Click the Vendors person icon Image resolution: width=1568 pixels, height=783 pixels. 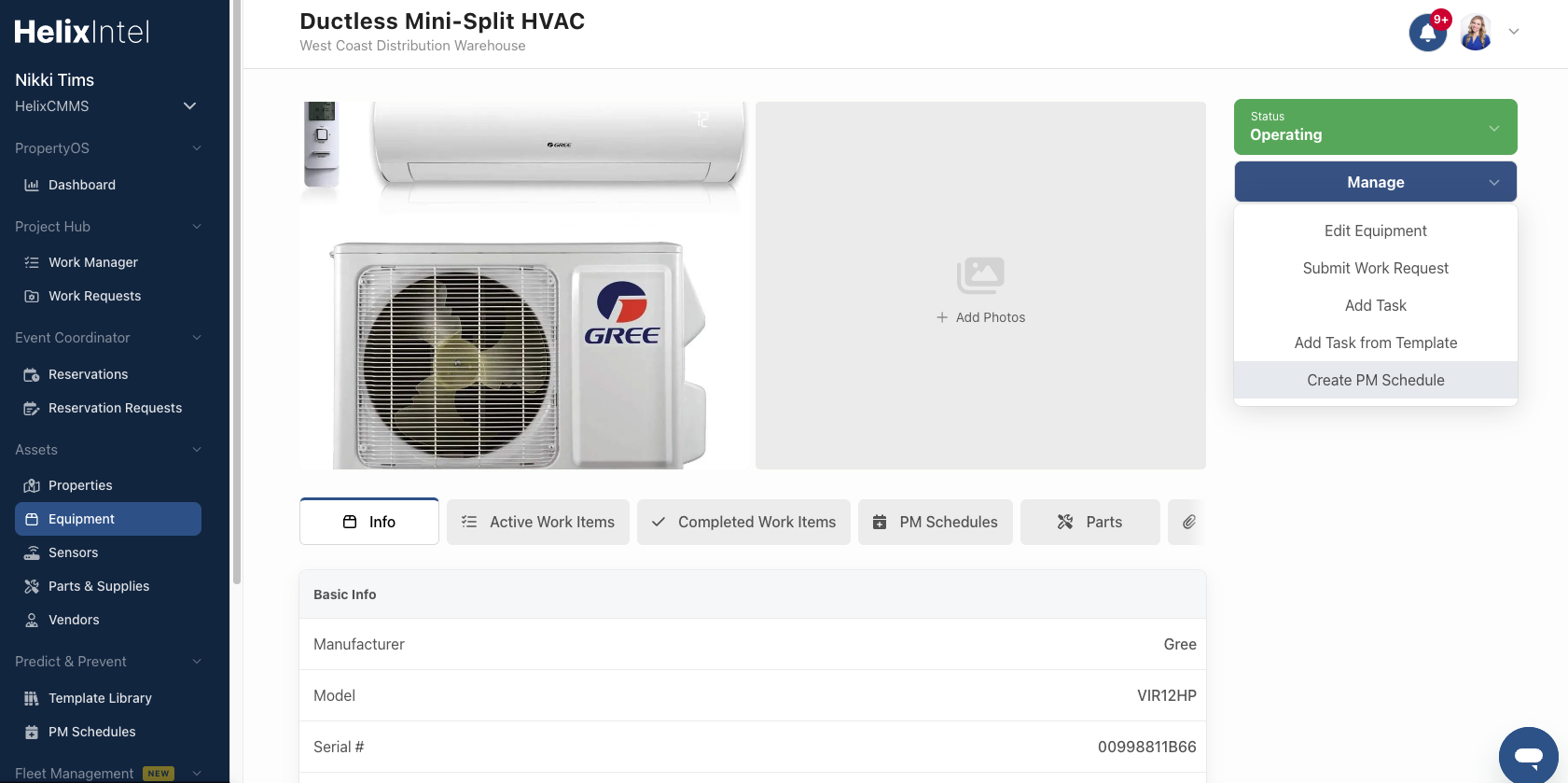coord(32,620)
